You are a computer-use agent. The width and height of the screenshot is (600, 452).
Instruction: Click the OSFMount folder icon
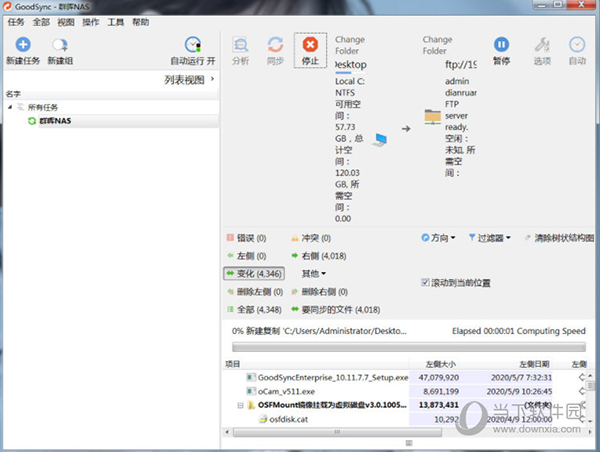click(251, 405)
